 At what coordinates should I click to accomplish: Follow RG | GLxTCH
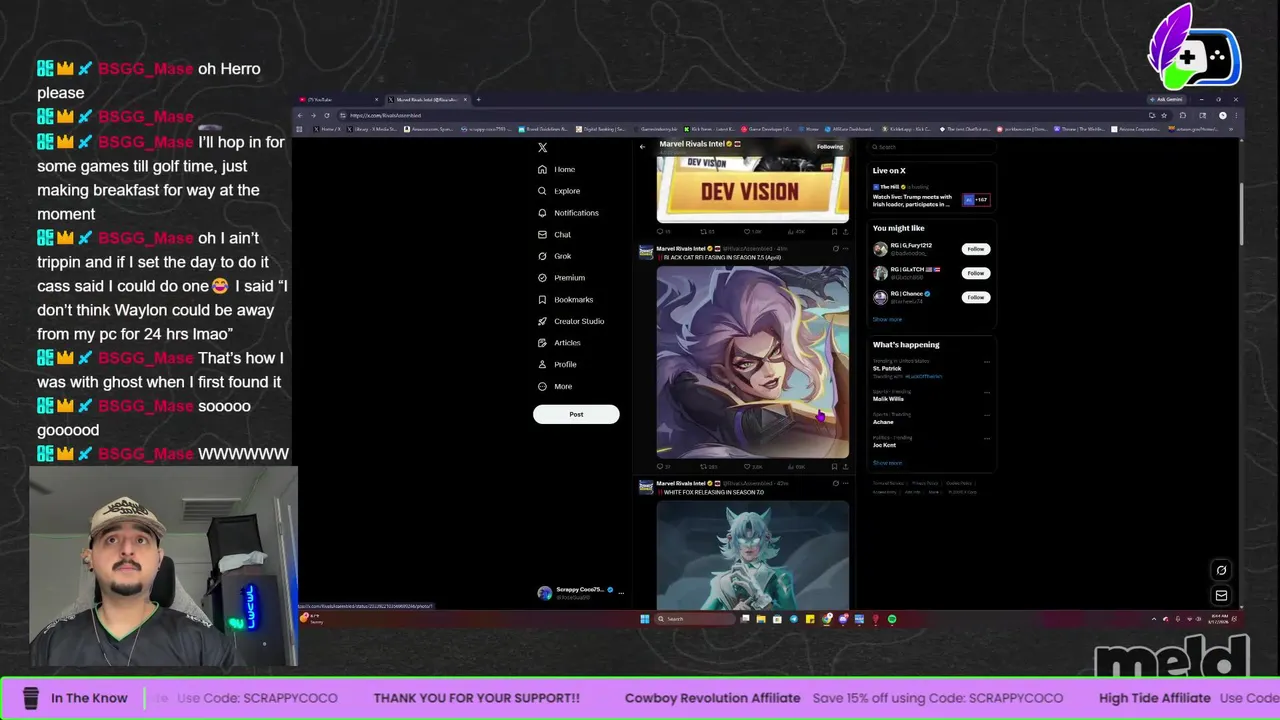pos(975,273)
